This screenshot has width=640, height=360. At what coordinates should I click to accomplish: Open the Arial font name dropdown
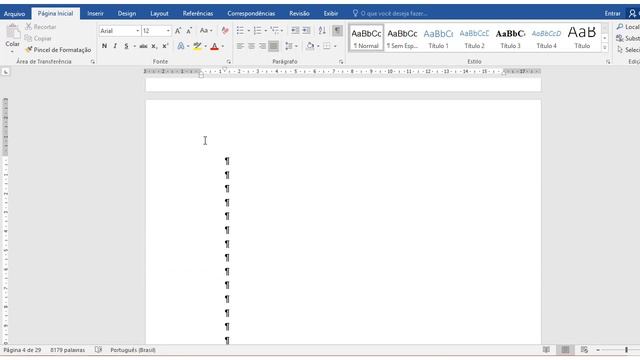[x=137, y=31]
